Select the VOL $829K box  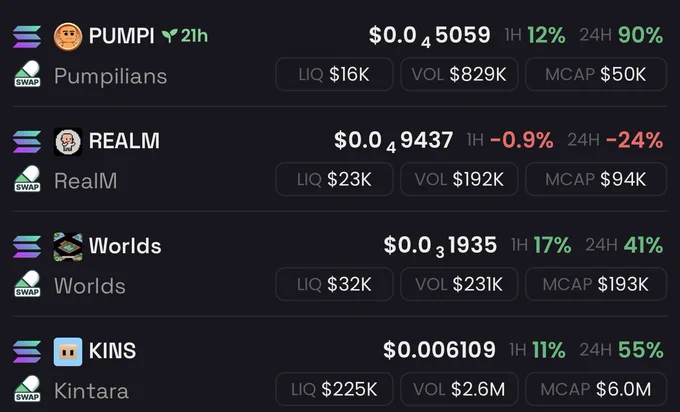pos(459,74)
